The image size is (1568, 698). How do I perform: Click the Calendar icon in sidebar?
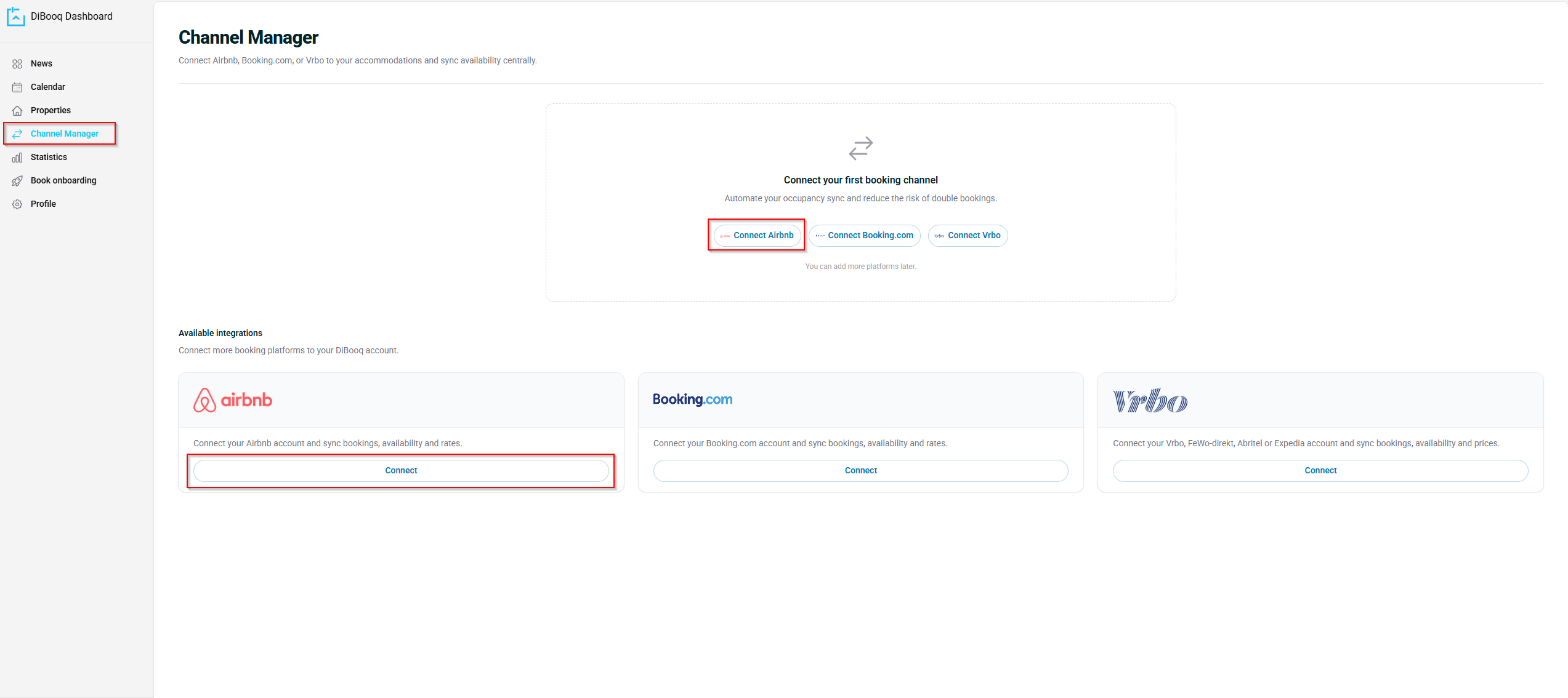pos(17,87)
